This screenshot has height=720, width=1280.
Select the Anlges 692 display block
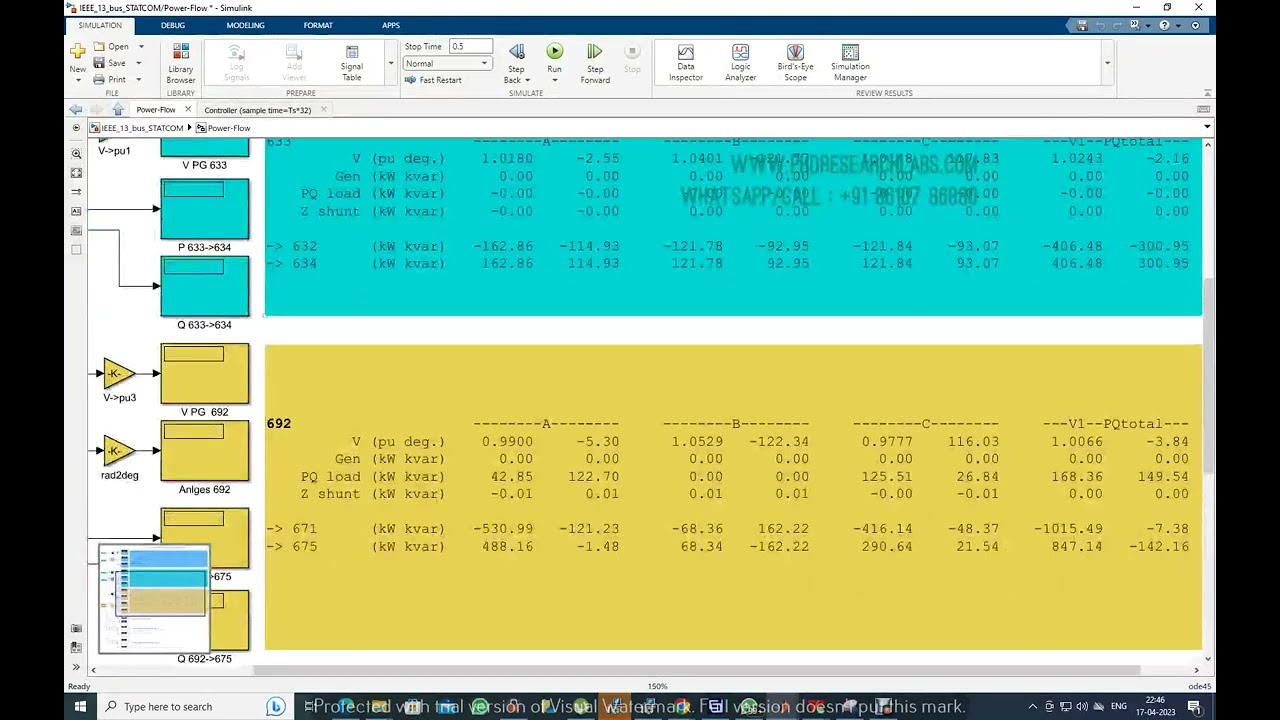coord(205,451)
